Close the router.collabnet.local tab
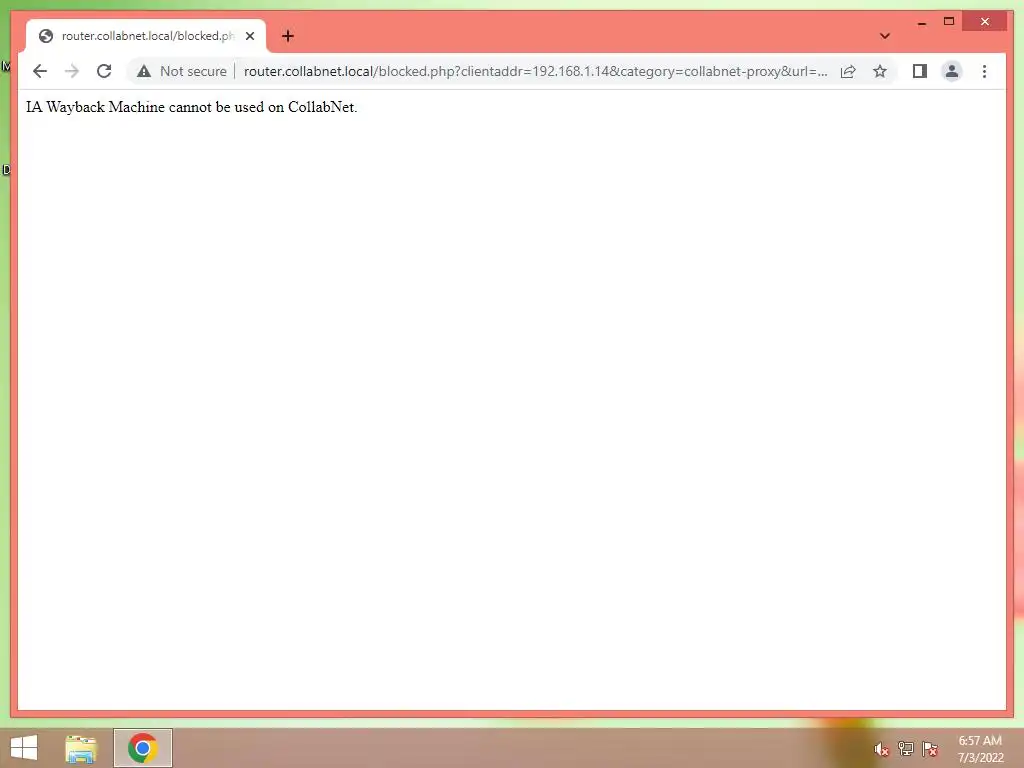This screenshot has height=768, width=1024. 249,36
